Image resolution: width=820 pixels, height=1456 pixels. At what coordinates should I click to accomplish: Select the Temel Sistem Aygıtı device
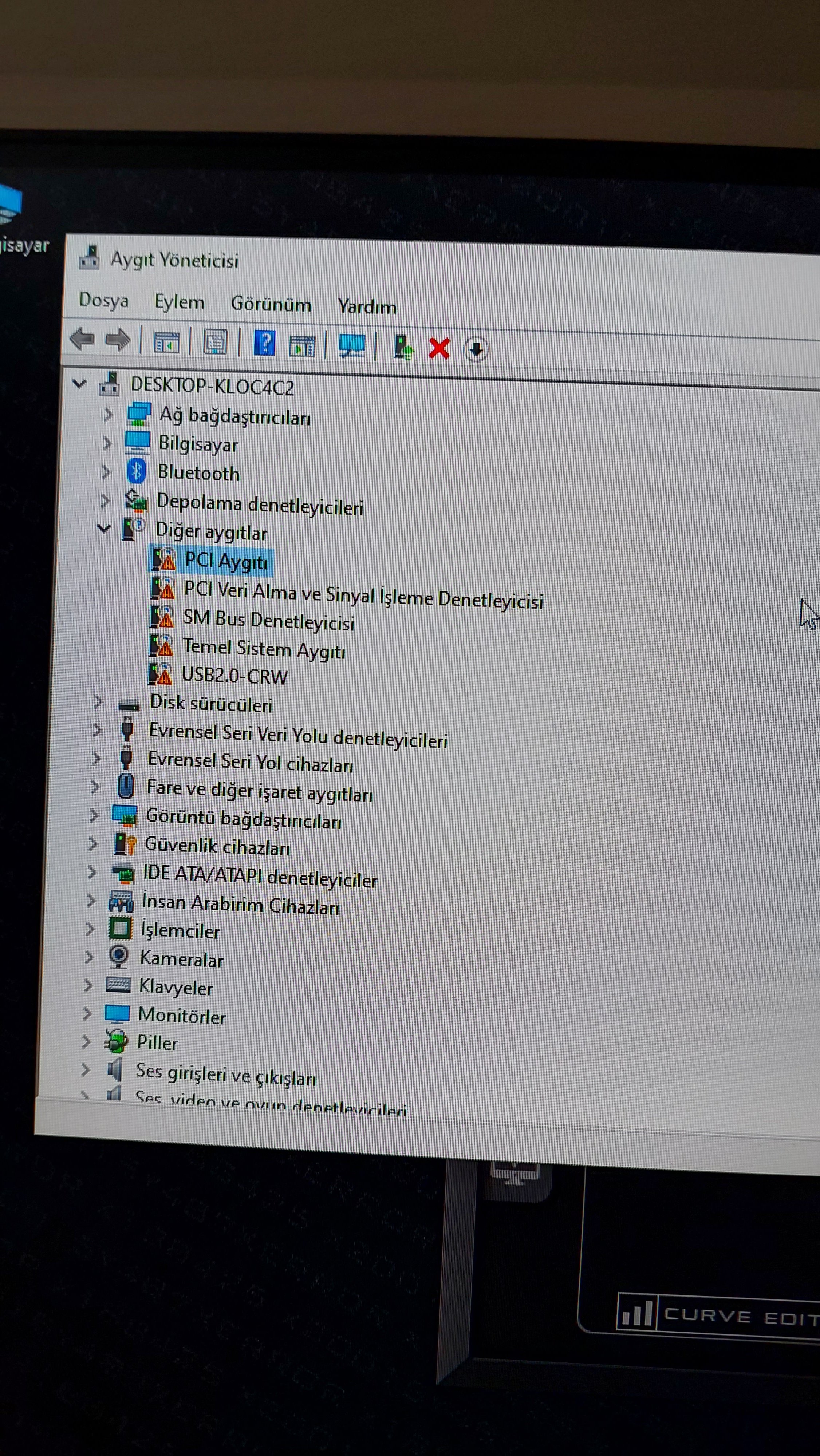pyautogui.click(x=264, y=649)
